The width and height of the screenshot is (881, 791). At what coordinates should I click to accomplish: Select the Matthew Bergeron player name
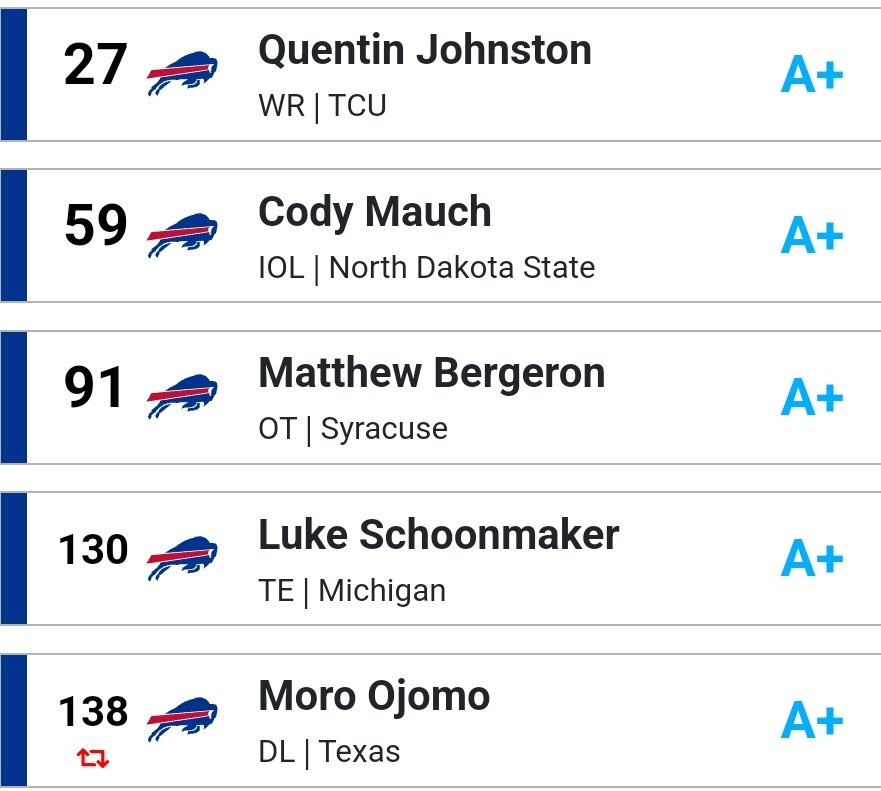432,374
